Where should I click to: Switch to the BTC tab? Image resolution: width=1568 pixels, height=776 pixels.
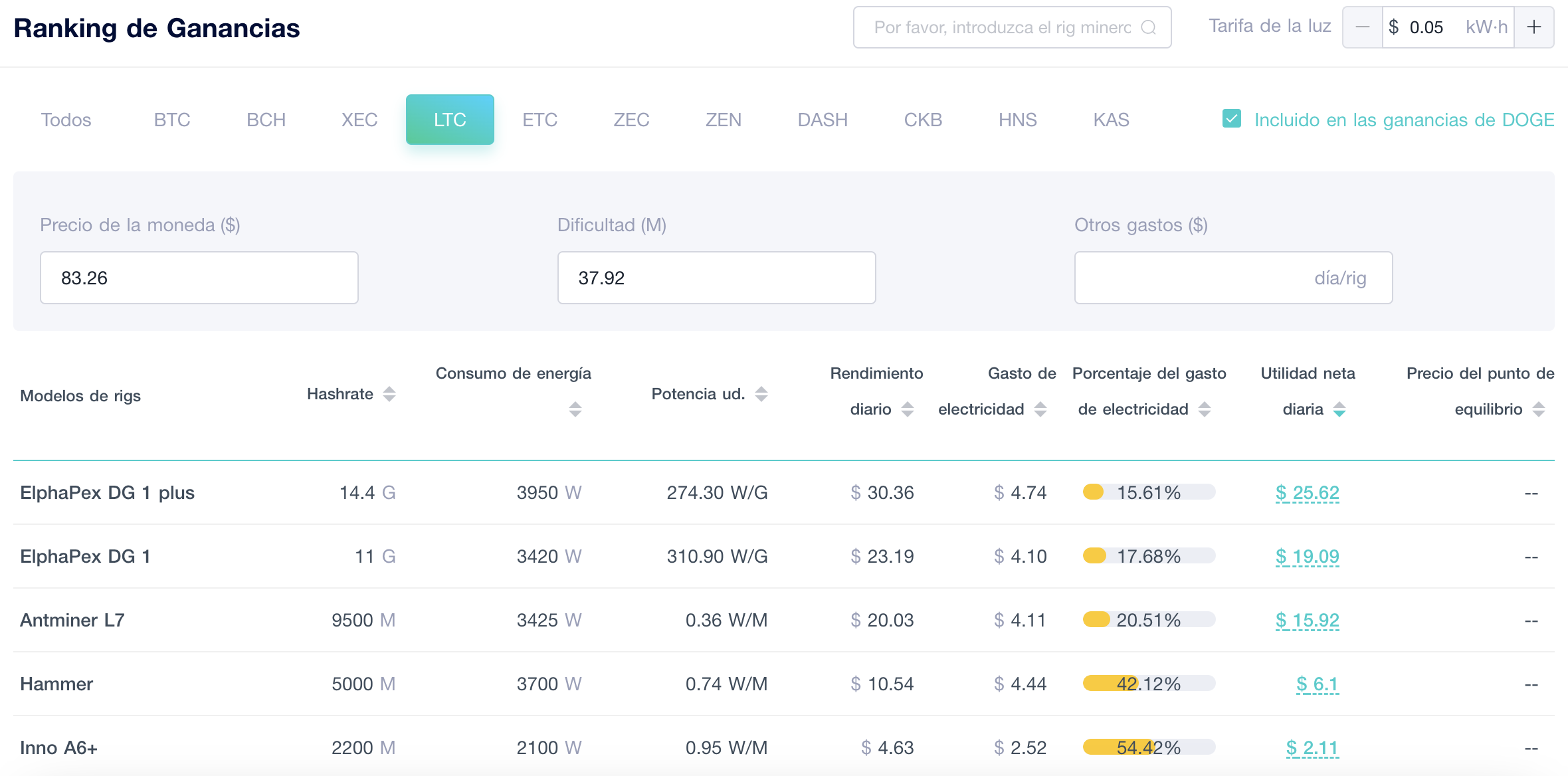172,120
